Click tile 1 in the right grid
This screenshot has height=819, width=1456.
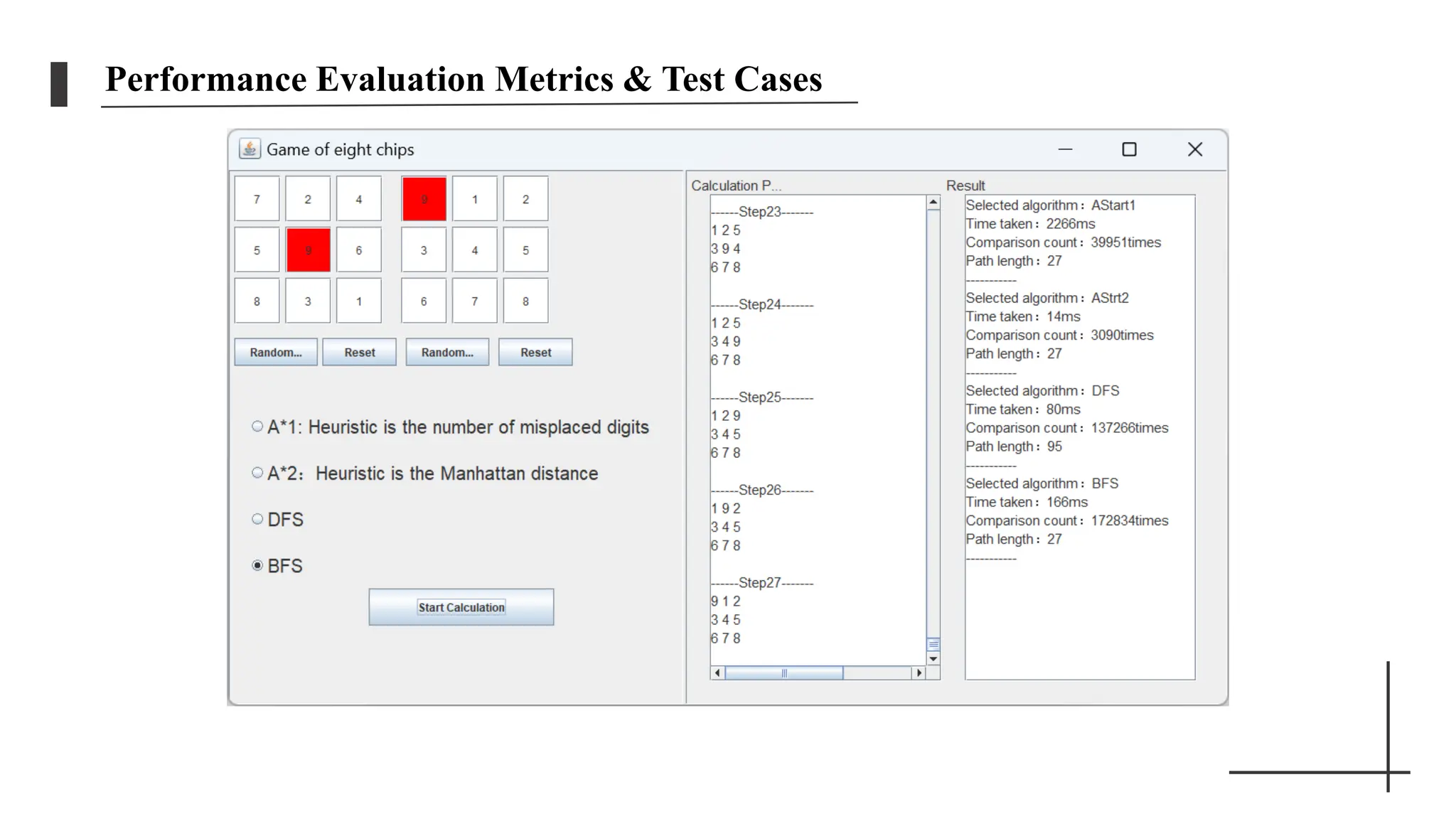click(475, 199)
